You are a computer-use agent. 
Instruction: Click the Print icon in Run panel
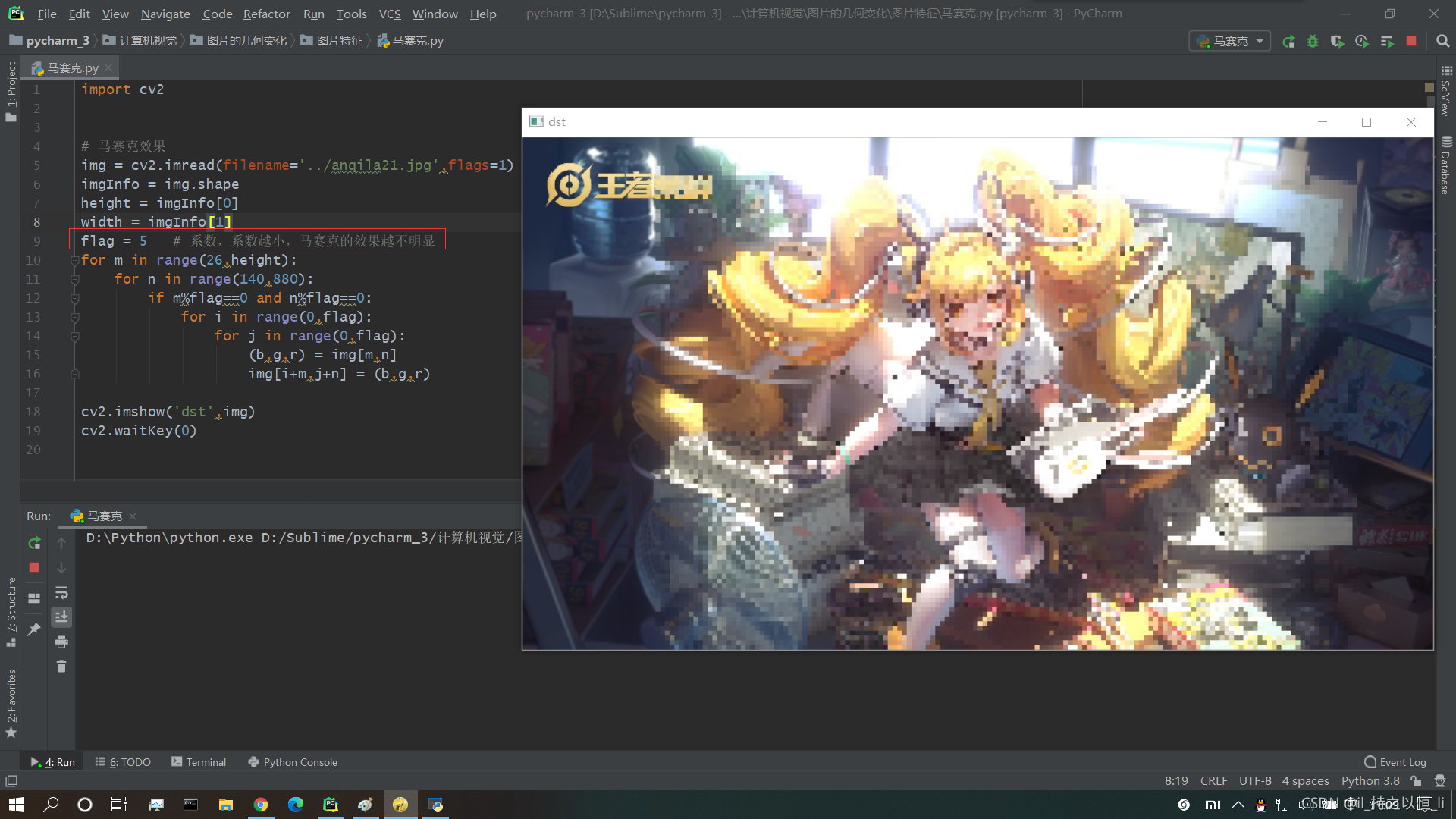61,642
